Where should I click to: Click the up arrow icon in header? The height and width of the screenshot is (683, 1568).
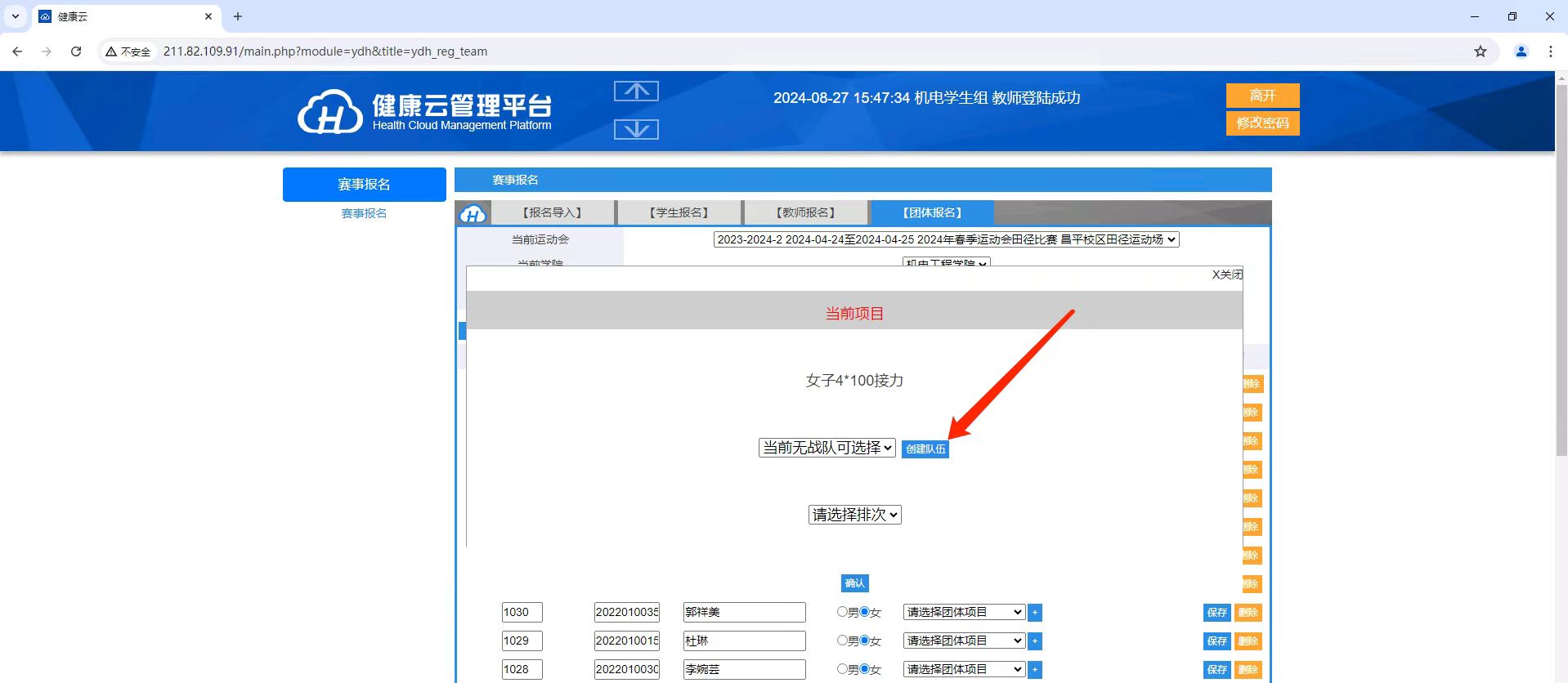[x=636, y=92]
